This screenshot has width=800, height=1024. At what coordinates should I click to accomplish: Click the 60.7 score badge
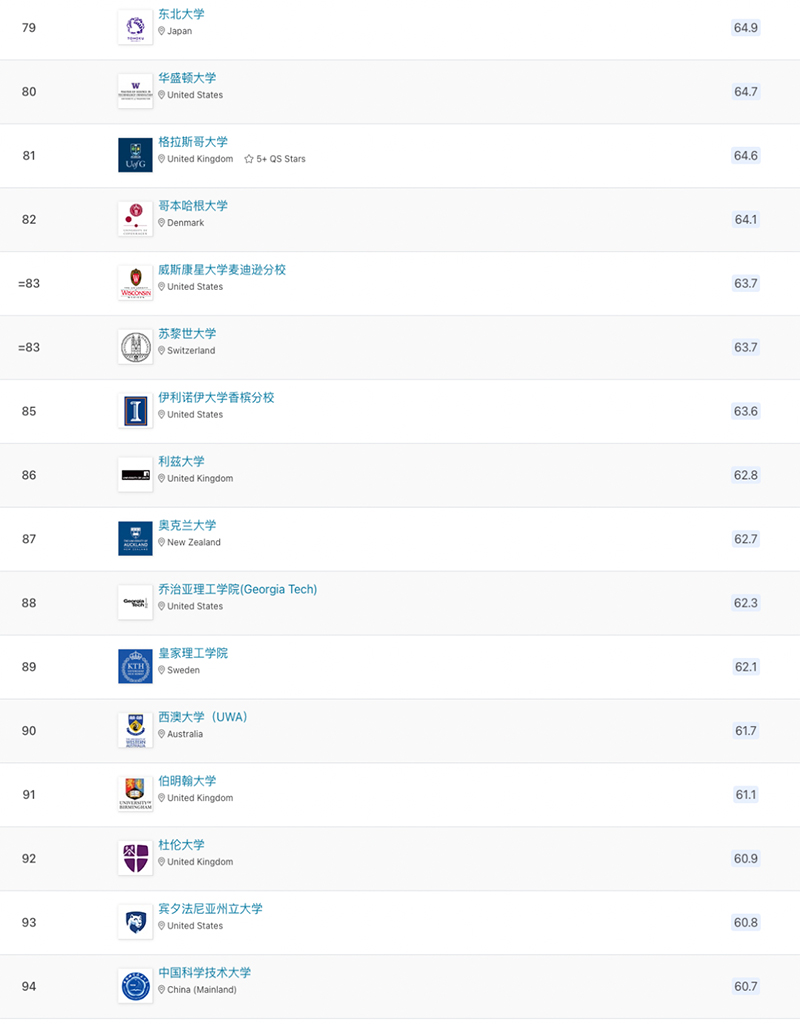click(746, 987)
